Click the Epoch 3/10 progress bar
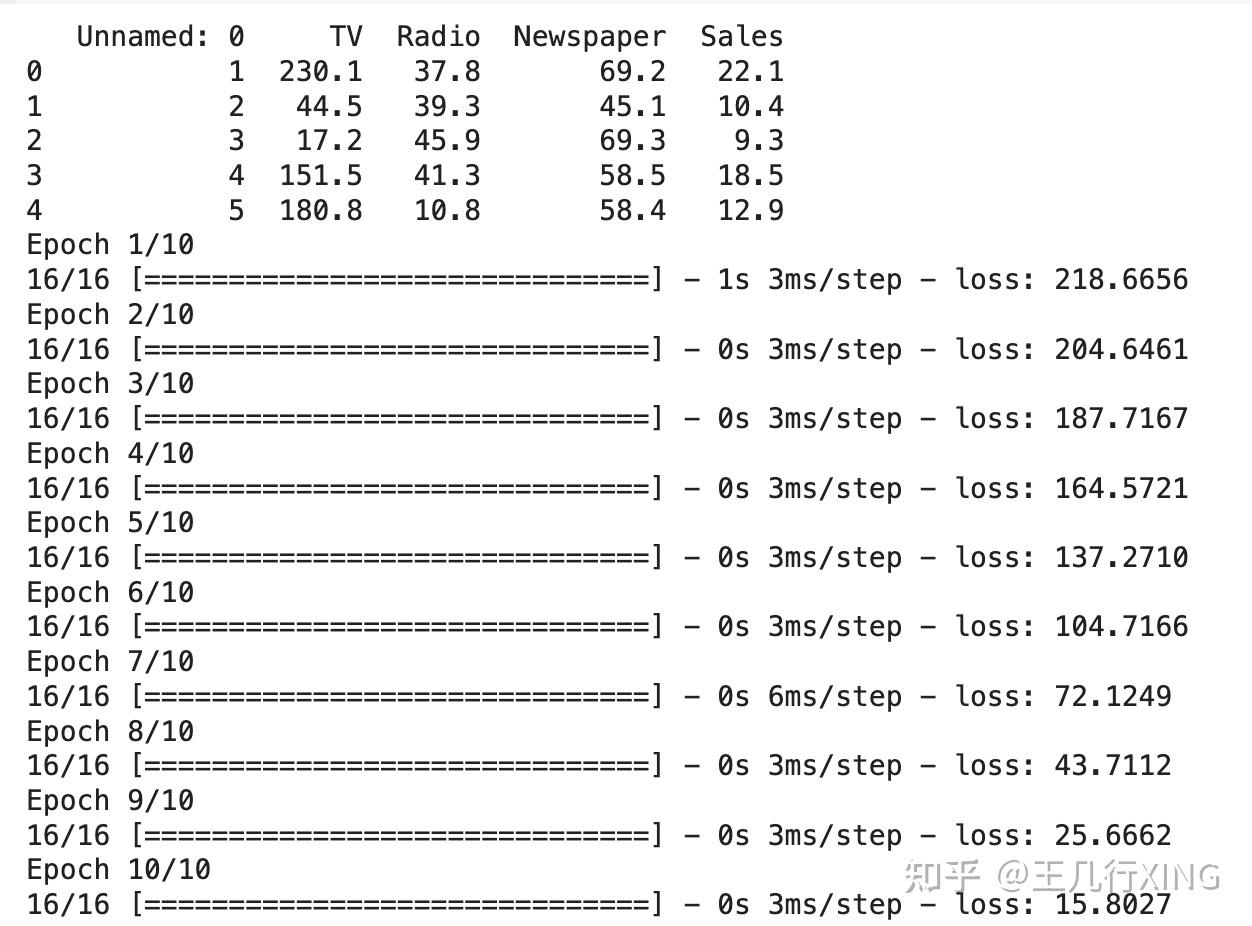The image size is (1252, 926). (396, 419)
